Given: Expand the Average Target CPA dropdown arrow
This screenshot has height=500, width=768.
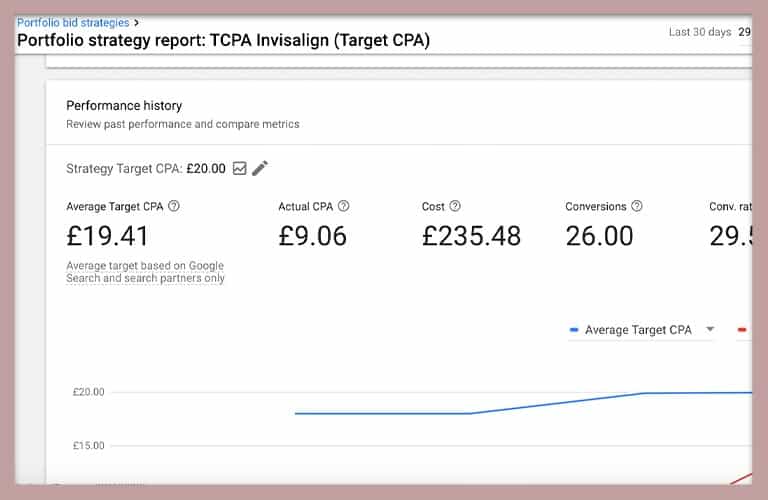Looking at the screenshot, I should [x=710, y=330].
